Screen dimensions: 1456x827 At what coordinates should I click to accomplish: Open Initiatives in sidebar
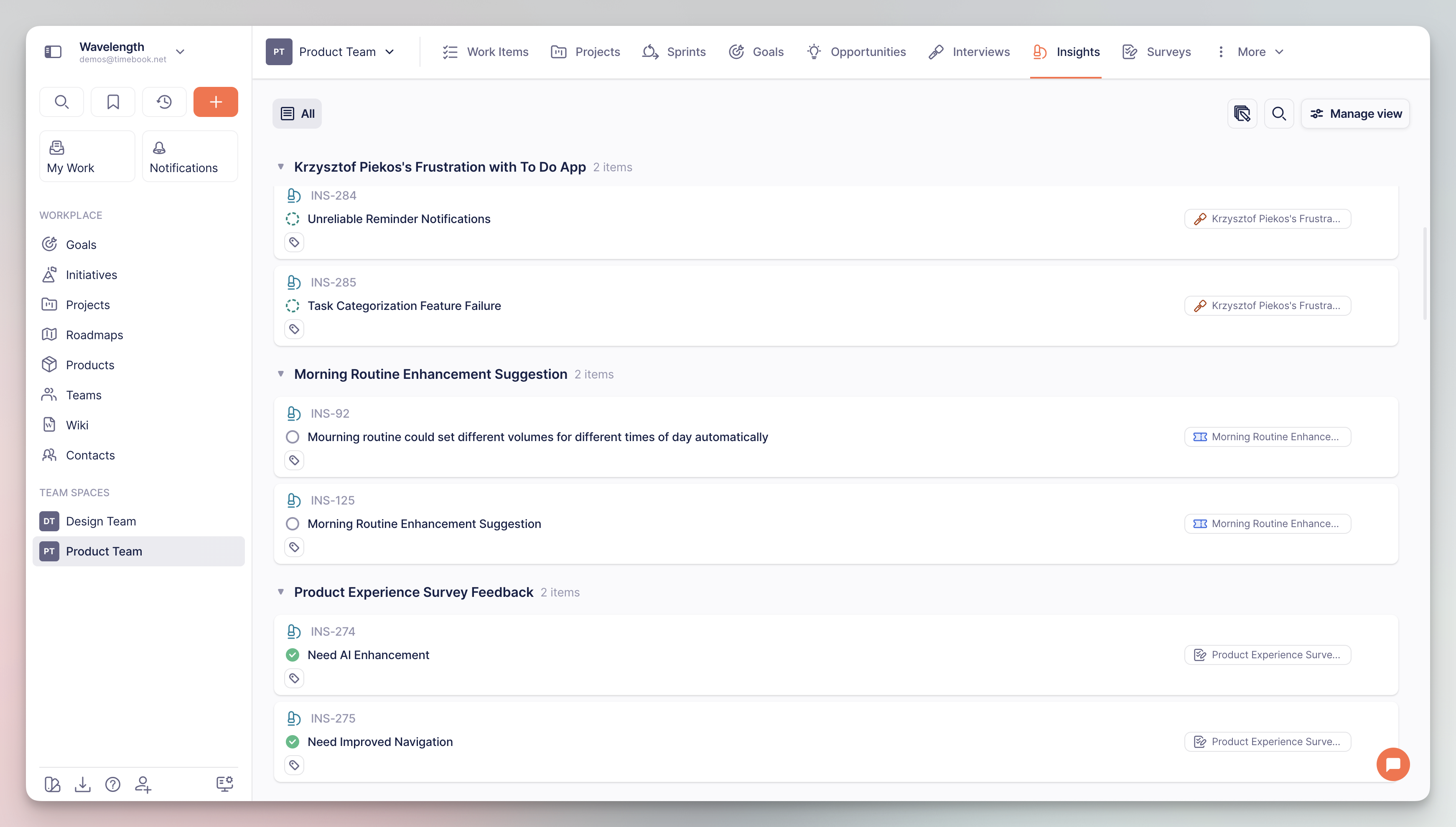pos(138,274)
